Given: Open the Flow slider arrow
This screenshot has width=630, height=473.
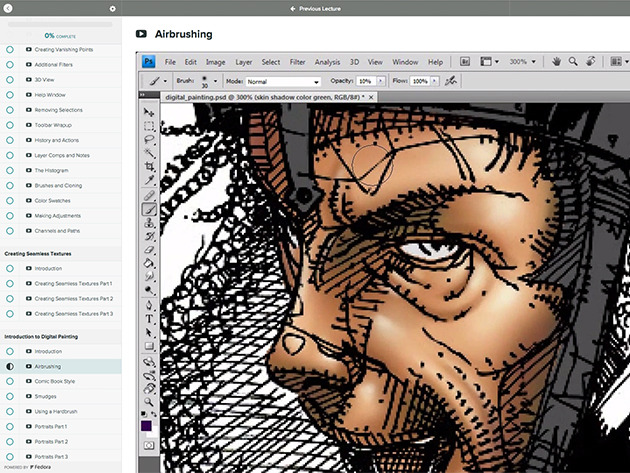Looking at the screenshot, I should click(x=434, y=81).
